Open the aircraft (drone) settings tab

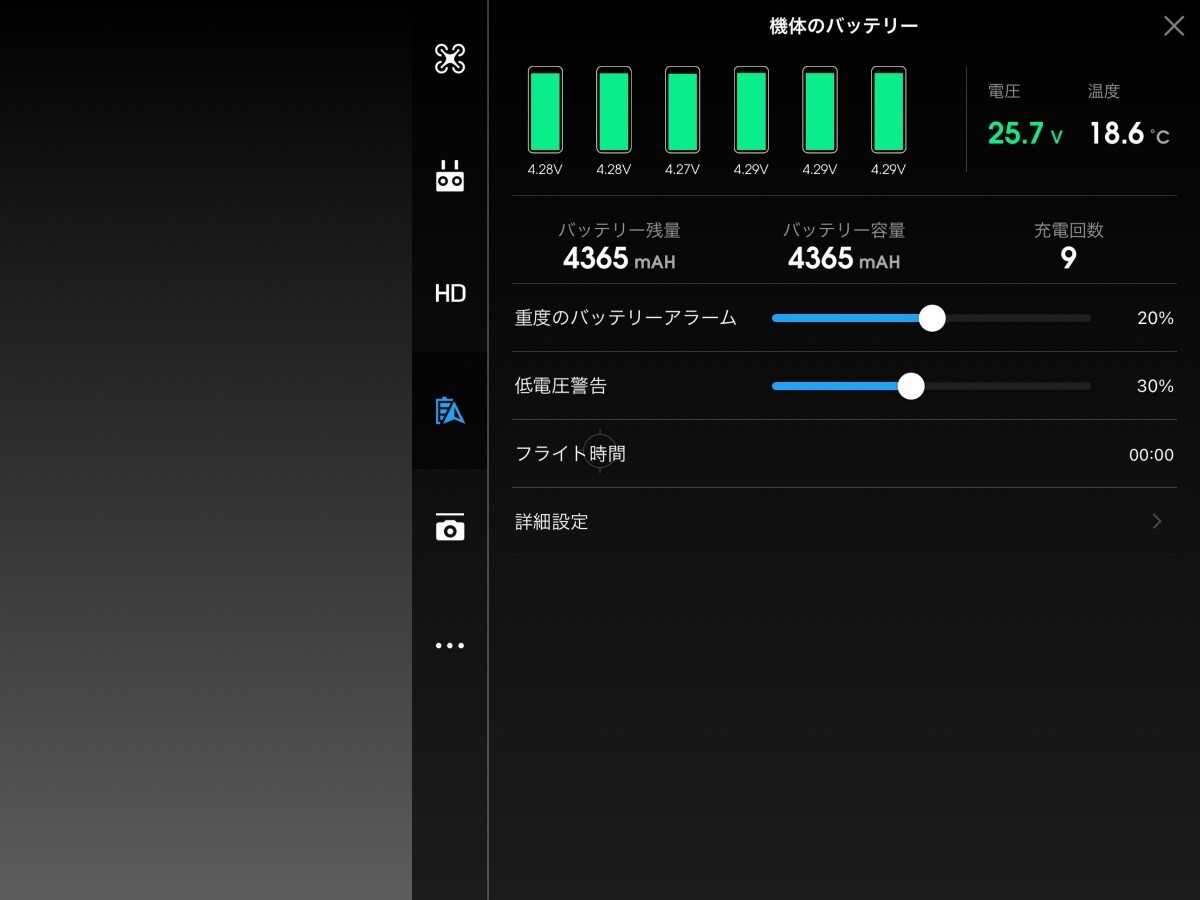(450, 59)
